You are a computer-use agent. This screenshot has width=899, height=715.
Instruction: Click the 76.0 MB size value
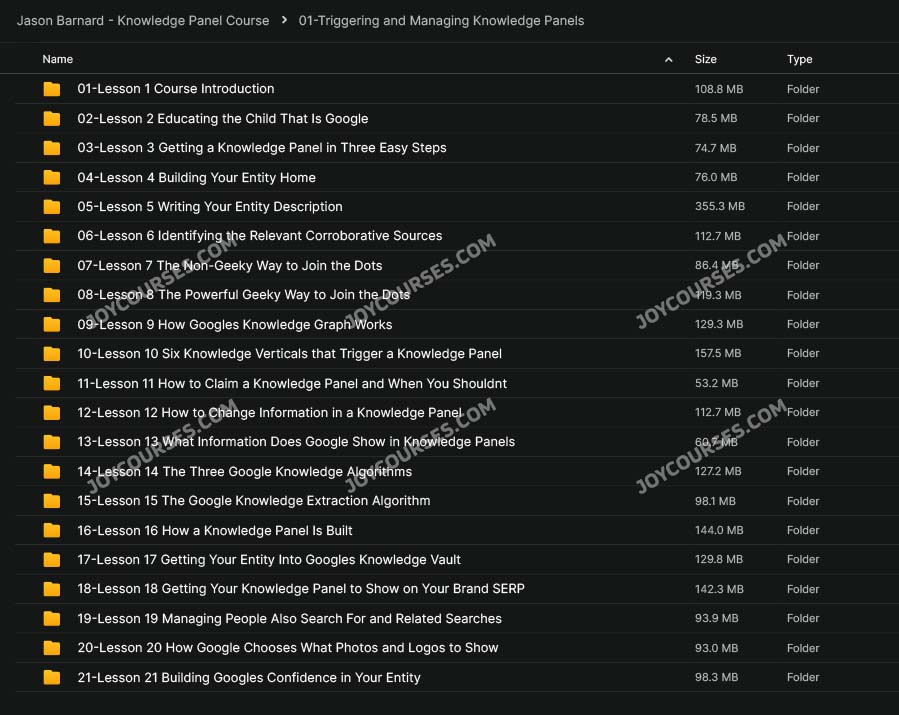[716, 177]
